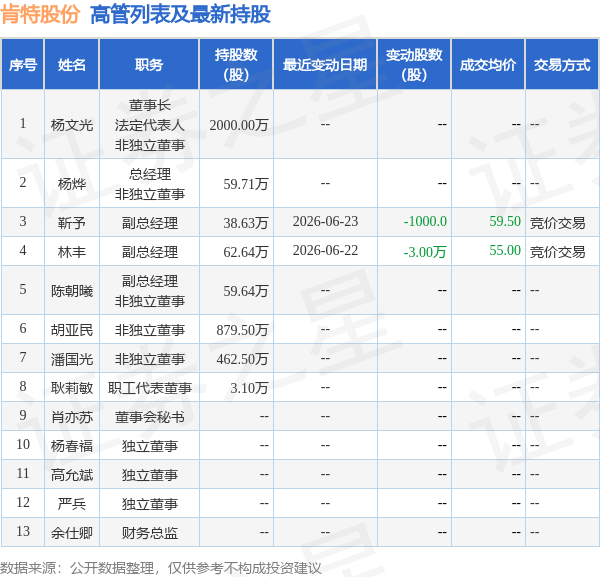Select the 成交均价 column header
600x577 pixels.
click(x=488, y=64)
